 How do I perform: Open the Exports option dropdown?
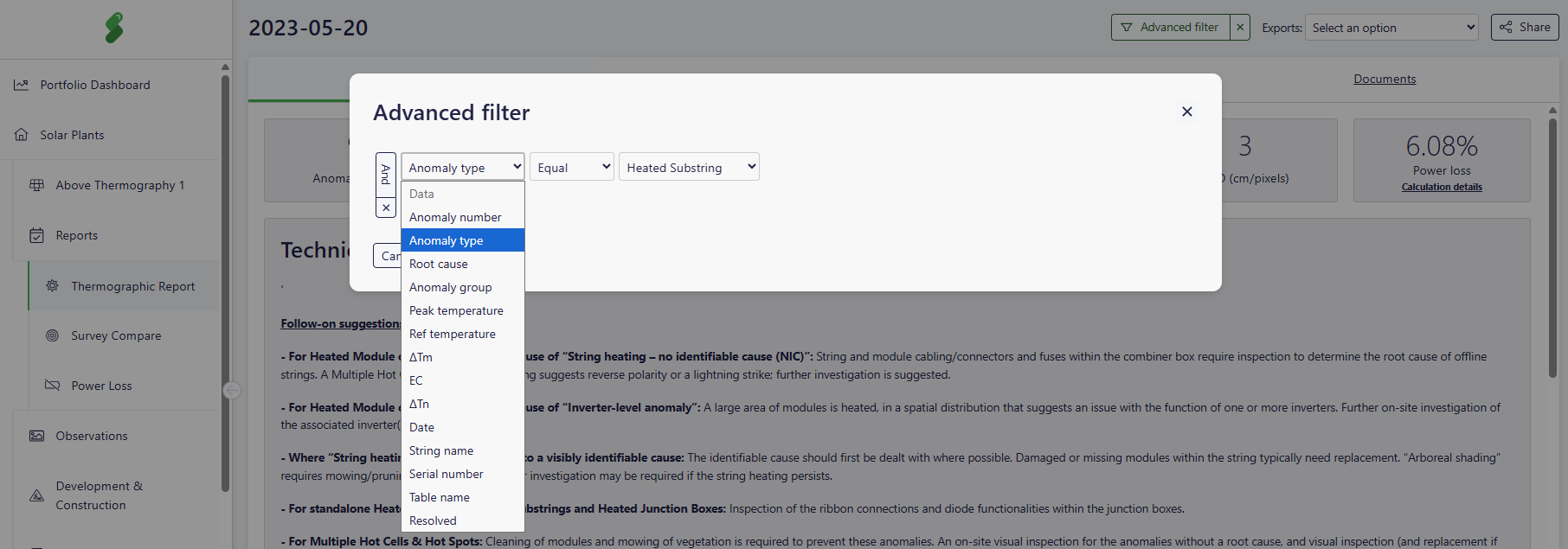point(1391,28)
